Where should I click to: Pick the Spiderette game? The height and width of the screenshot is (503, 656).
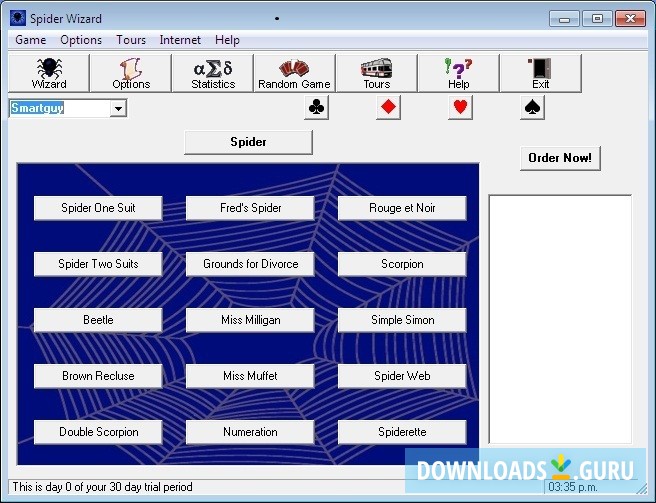402,432
